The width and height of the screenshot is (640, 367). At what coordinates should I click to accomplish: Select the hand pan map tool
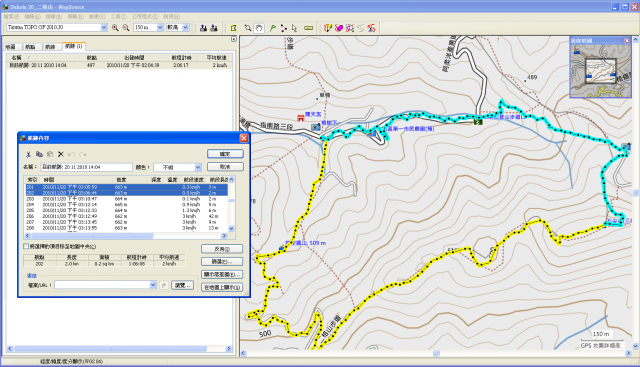pos(259,28)
